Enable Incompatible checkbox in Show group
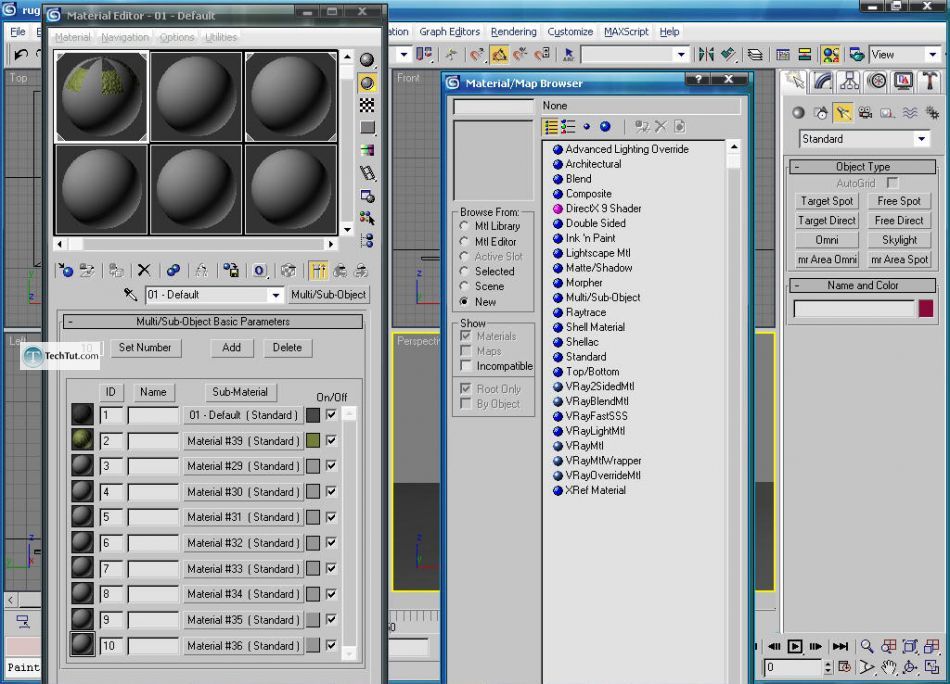Viewport: 950px width, 684px height. (466, 366)
